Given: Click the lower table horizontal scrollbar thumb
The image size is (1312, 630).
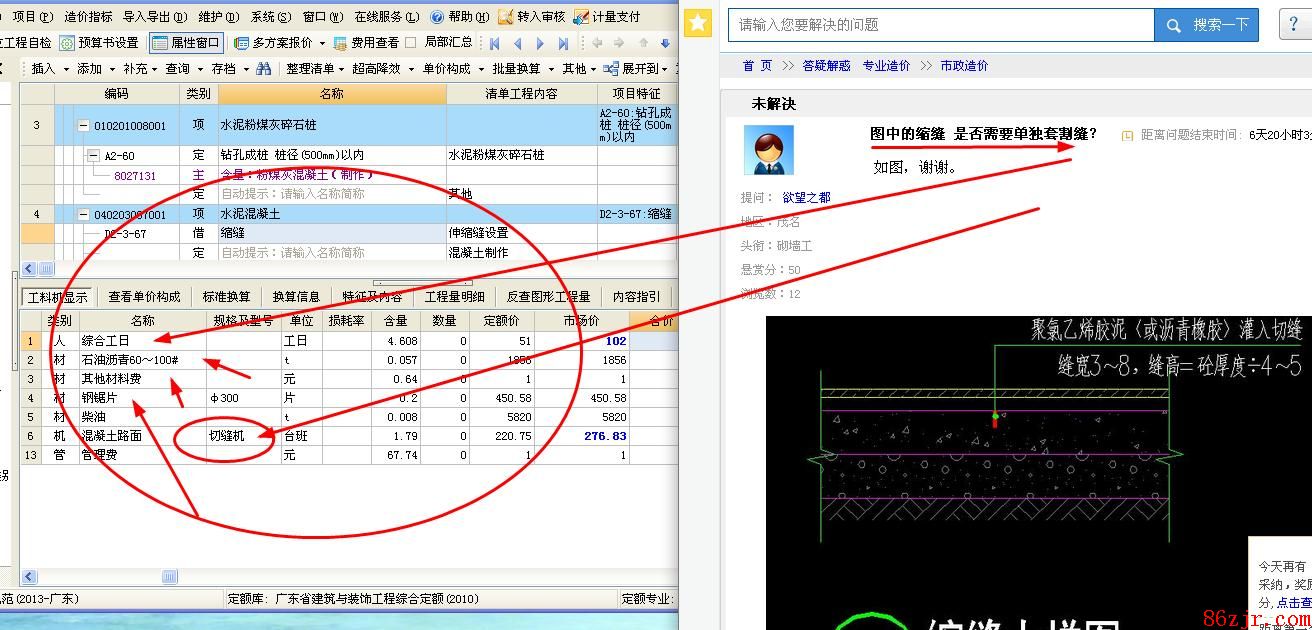Looking at the screenshot, I should pos(170,577).
